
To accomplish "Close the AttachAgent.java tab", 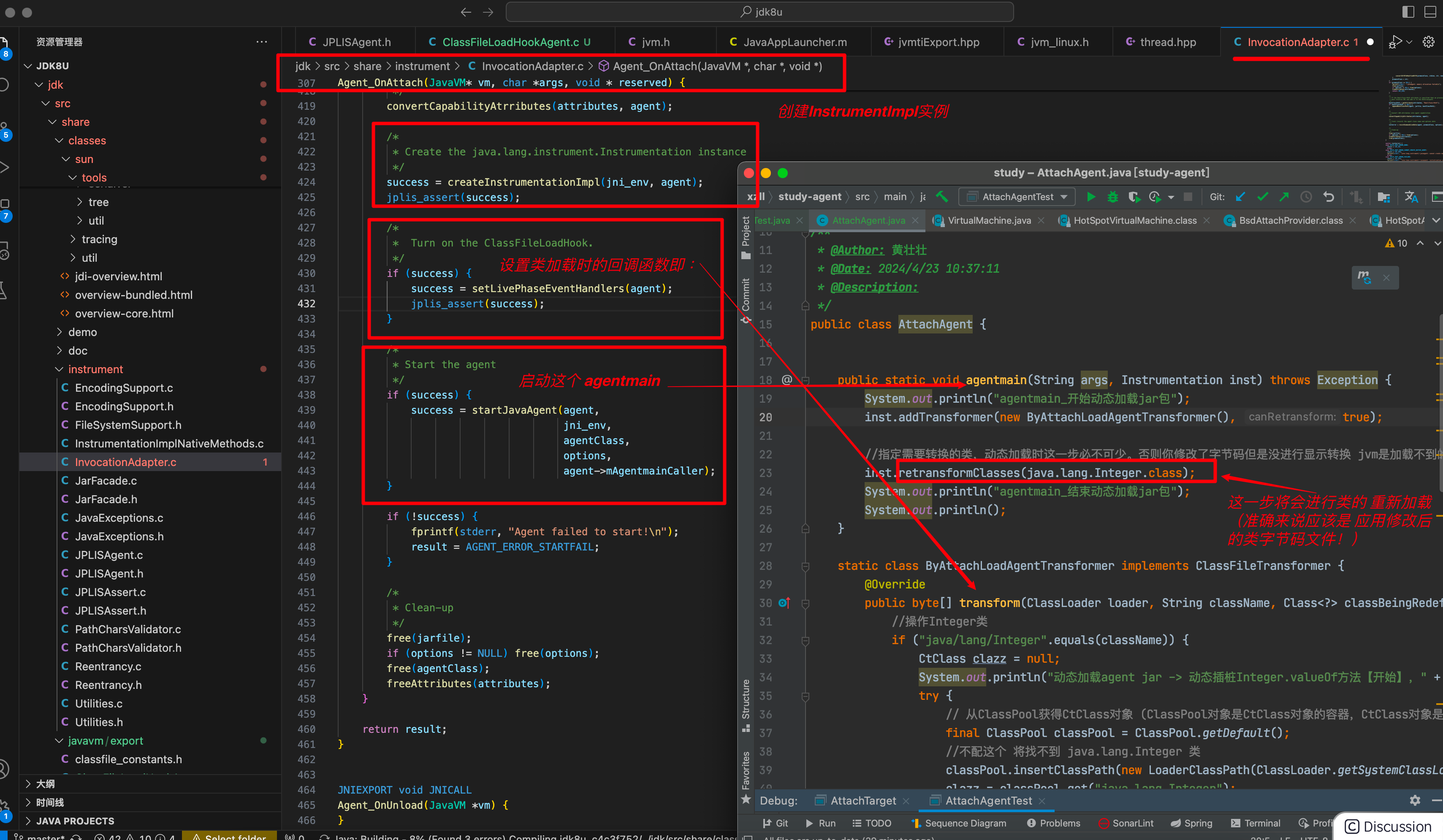I will (915, 220).
